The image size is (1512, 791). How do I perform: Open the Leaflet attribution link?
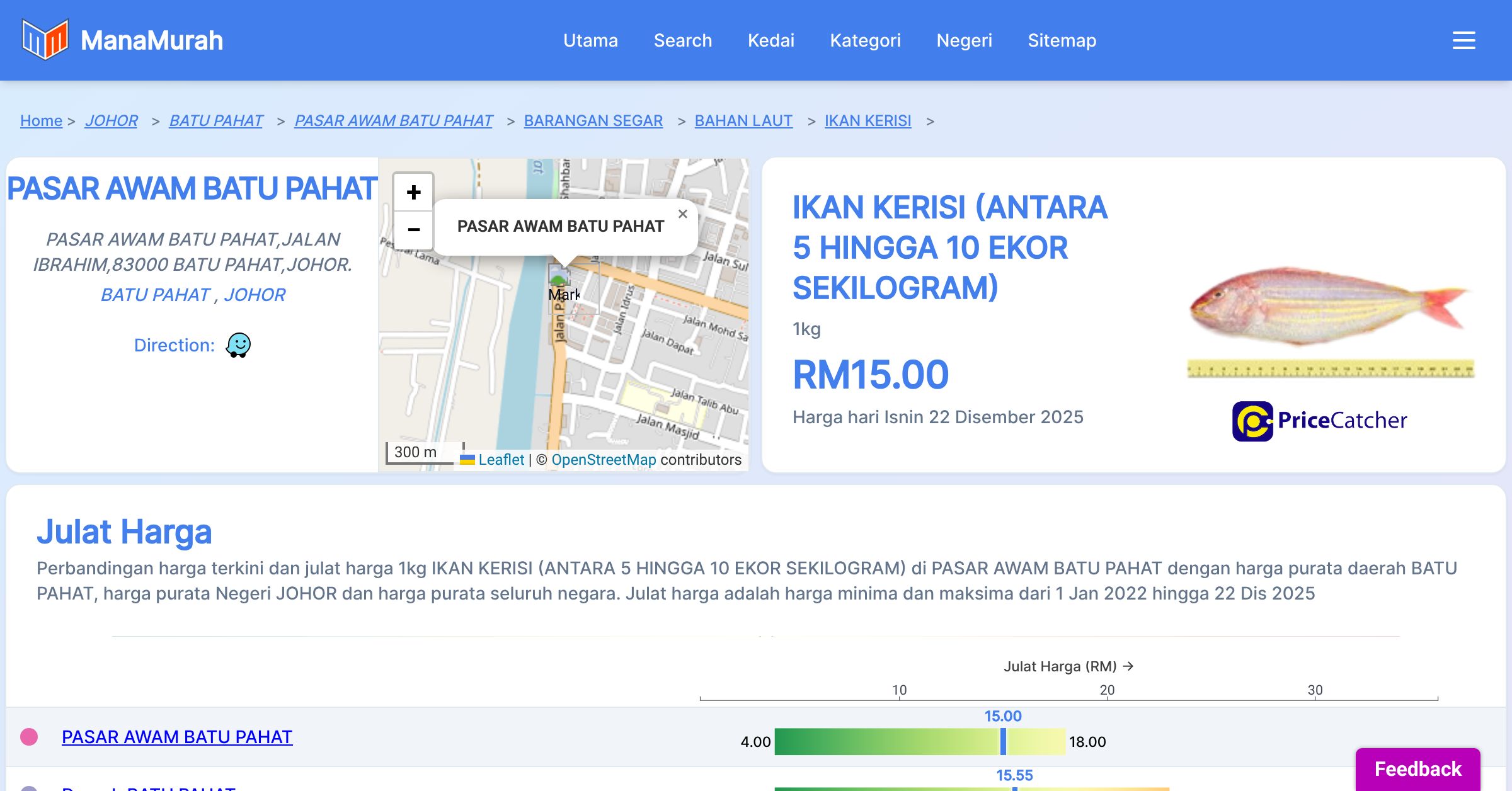501,460
